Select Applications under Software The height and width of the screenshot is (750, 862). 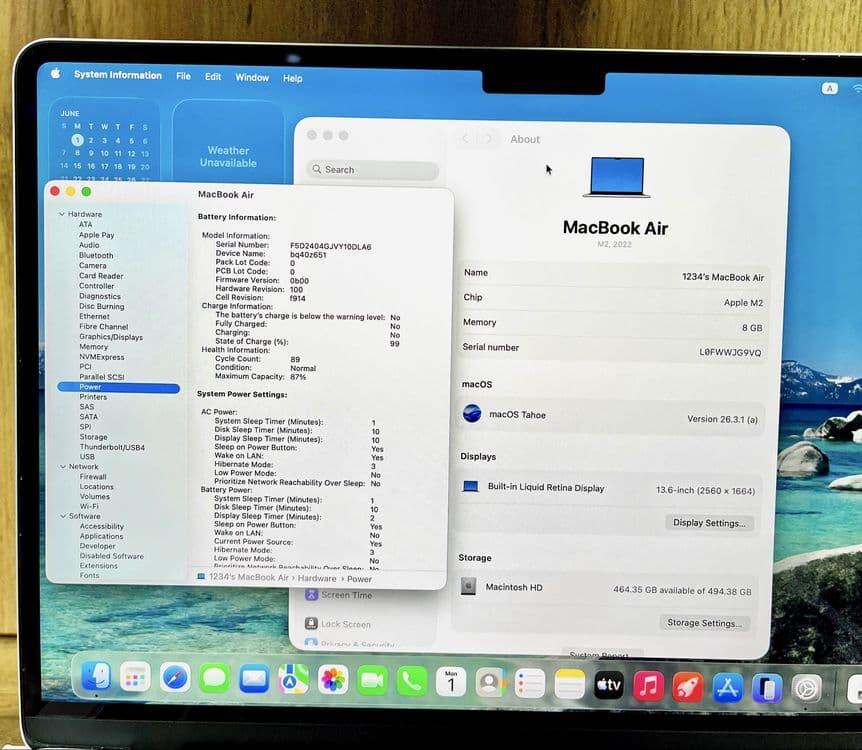(x=101, y=536)
